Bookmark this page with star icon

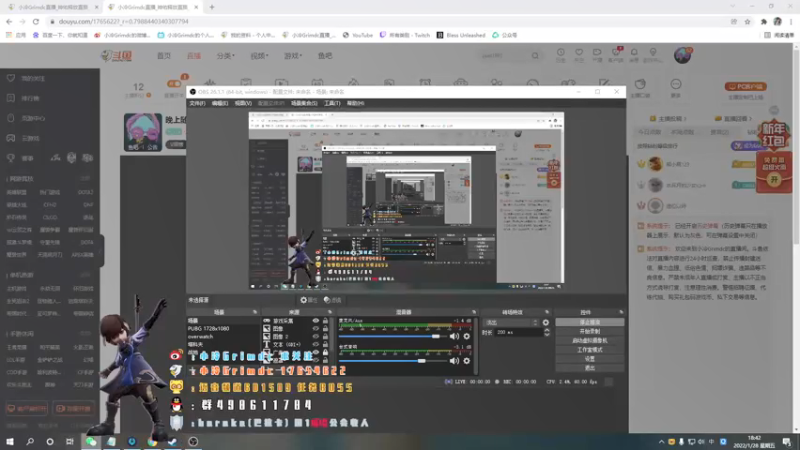click(x=747, y=21)
